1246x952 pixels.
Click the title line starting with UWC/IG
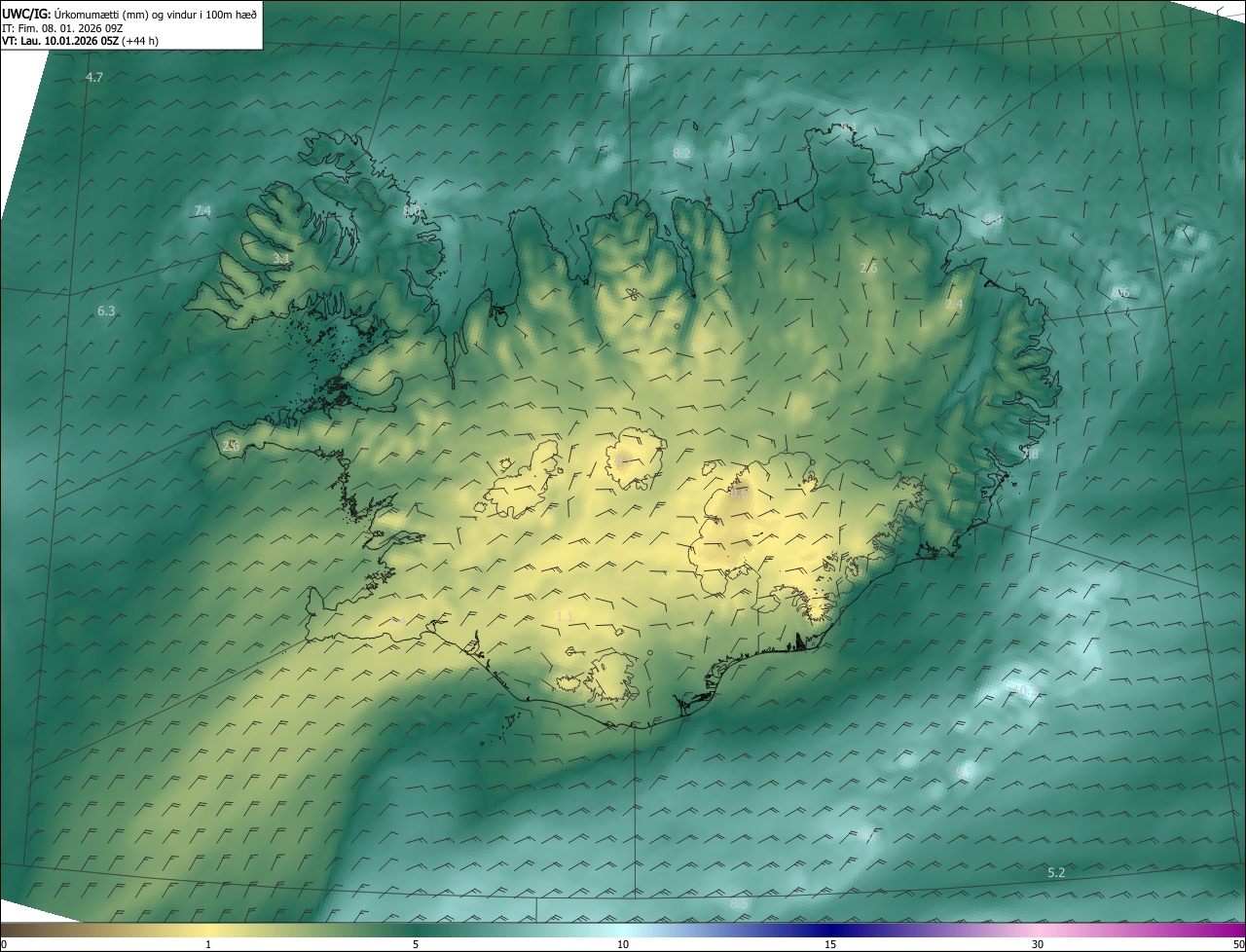click(129, 13)
